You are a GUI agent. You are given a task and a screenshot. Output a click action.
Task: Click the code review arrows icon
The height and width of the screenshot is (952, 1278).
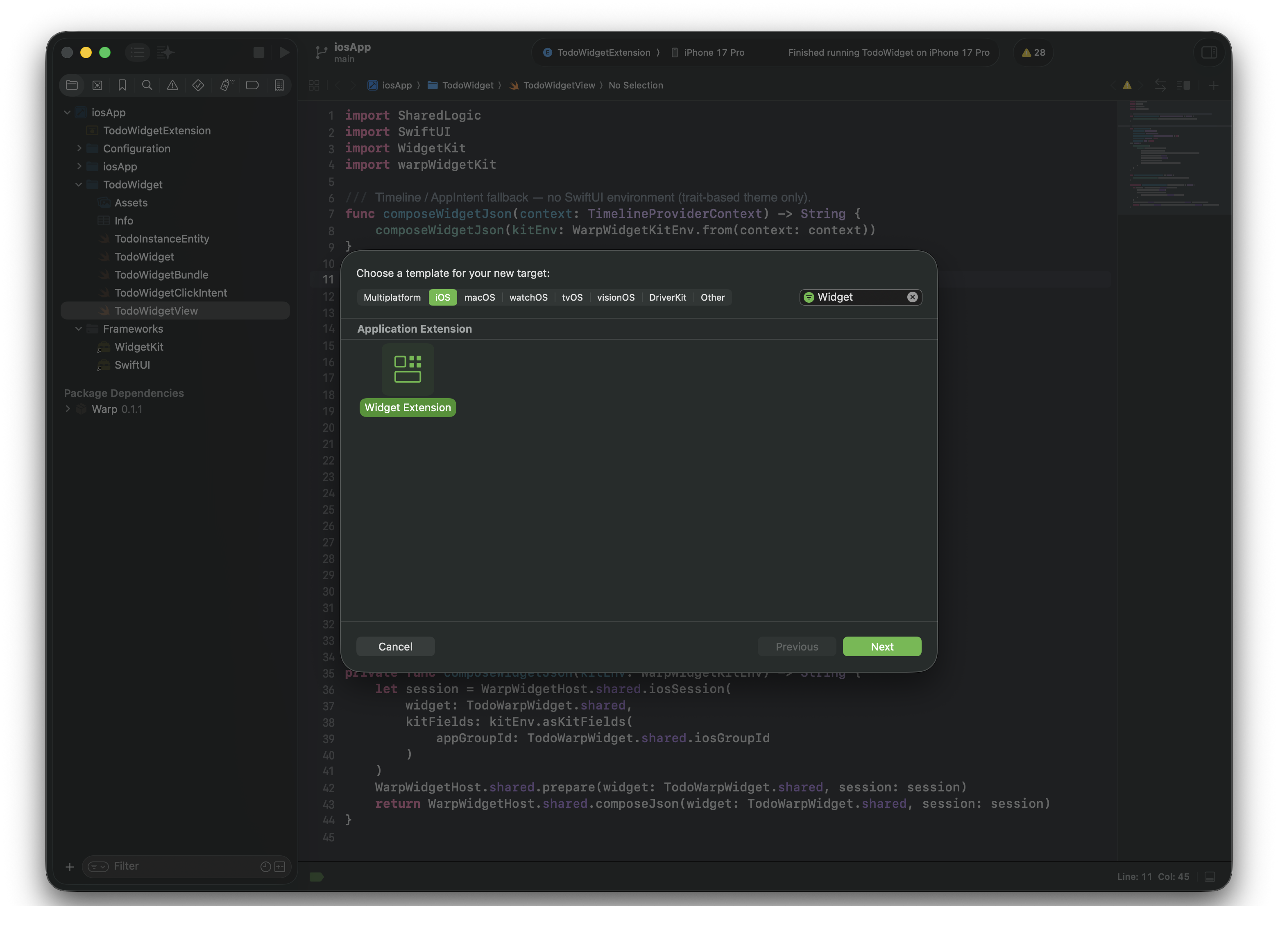pos(1160,85)
